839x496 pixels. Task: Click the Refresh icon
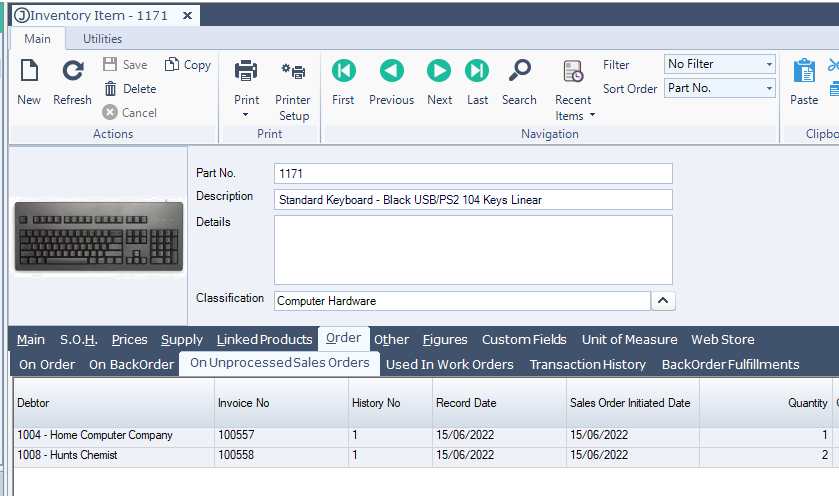(72, 72)
